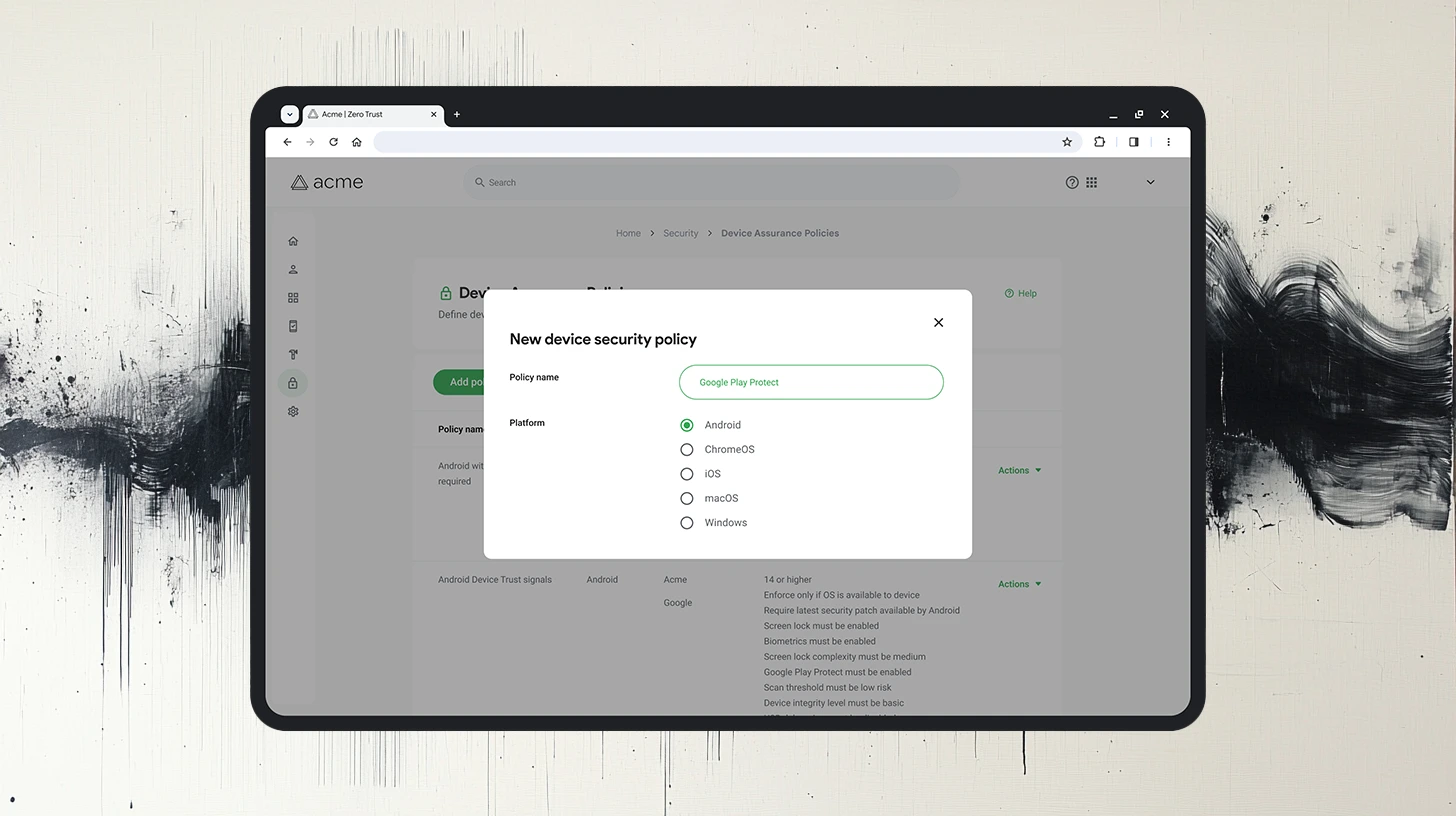Select the Users icon in the sidebar
This screenshot has height=816, width=1456.
click(292, 269)
